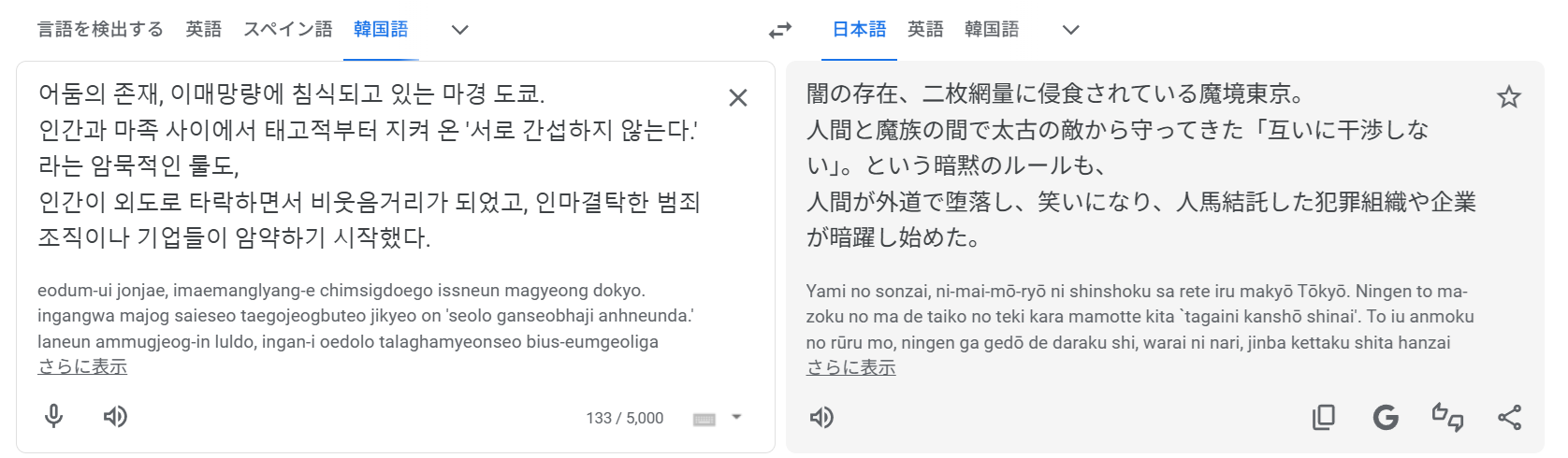Screen dimensions: 1568x458
Task: Listen to the Japanese translation
Action: tap(821, 417)
